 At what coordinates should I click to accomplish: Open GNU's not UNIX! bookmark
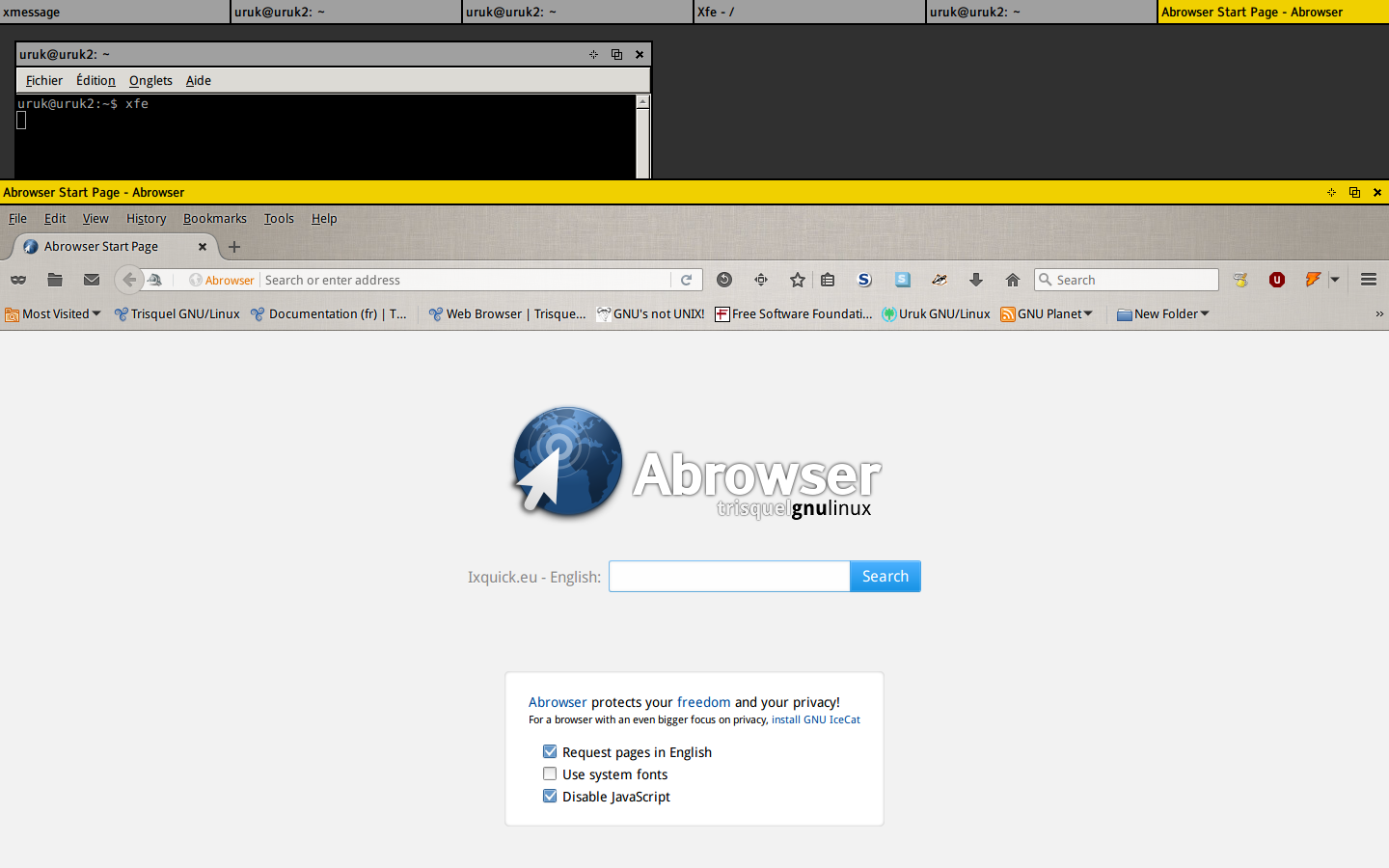(x=651, y=313)
